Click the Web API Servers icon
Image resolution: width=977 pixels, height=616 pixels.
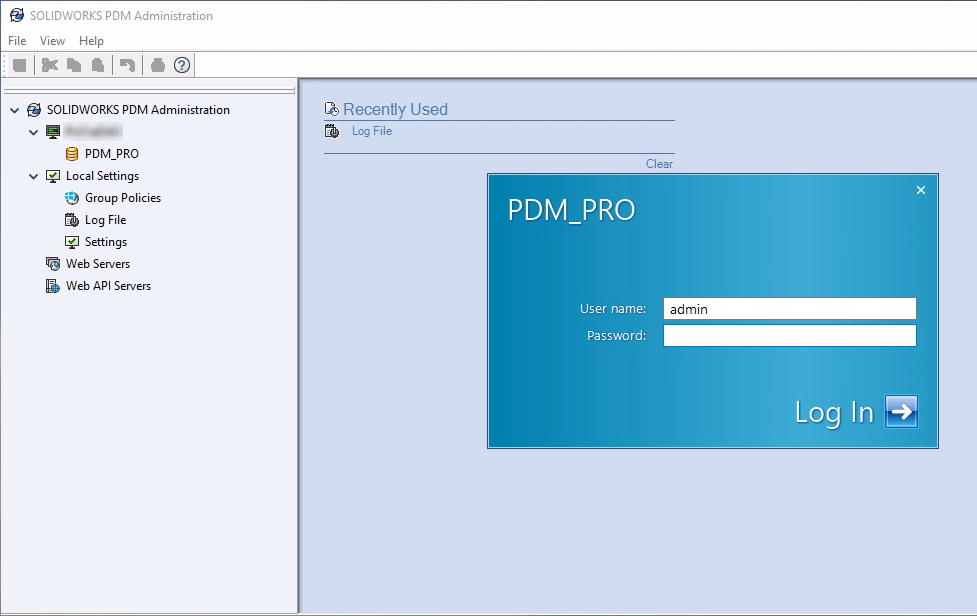click(53, 286)
